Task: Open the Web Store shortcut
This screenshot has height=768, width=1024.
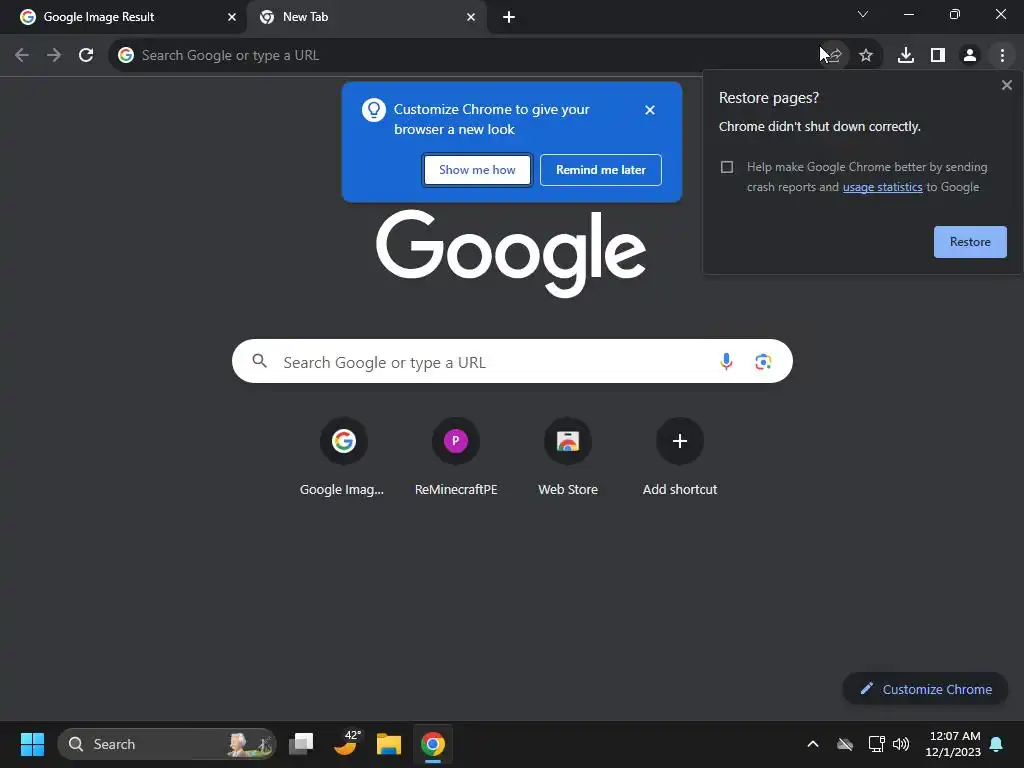Action: (568, 457)
